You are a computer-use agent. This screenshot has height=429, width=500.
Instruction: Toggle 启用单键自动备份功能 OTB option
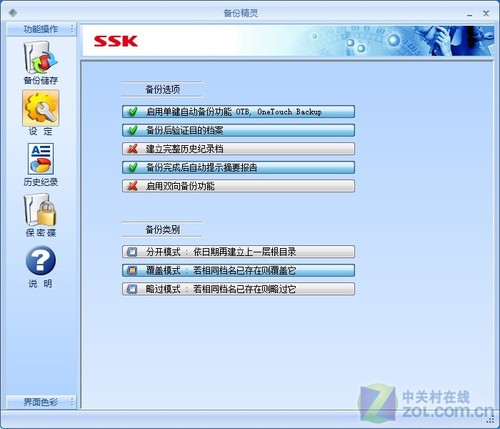(x=238, y=112)
